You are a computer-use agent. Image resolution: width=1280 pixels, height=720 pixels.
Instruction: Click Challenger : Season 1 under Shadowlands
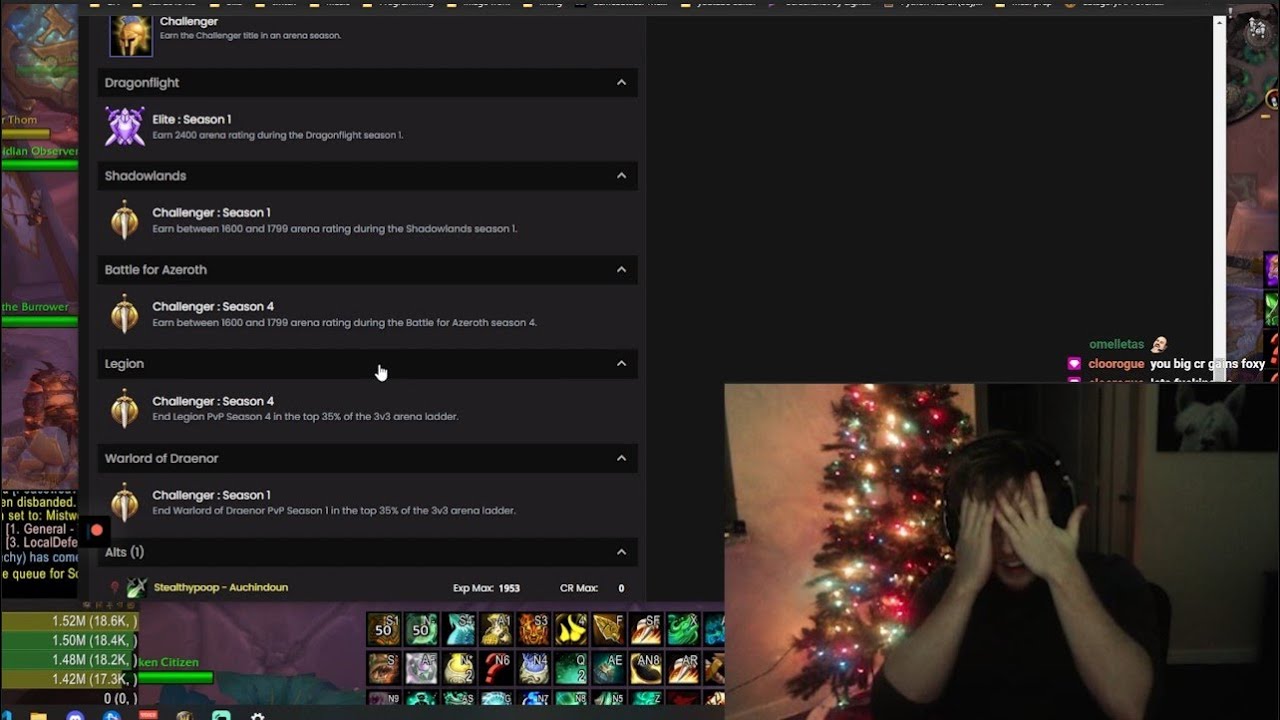pyautogui.click(x=211, y=212)
